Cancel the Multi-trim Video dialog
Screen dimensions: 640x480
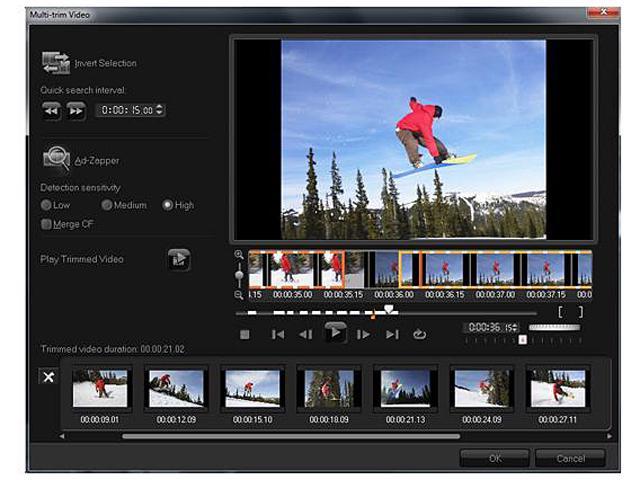click(x=569, y=458)
